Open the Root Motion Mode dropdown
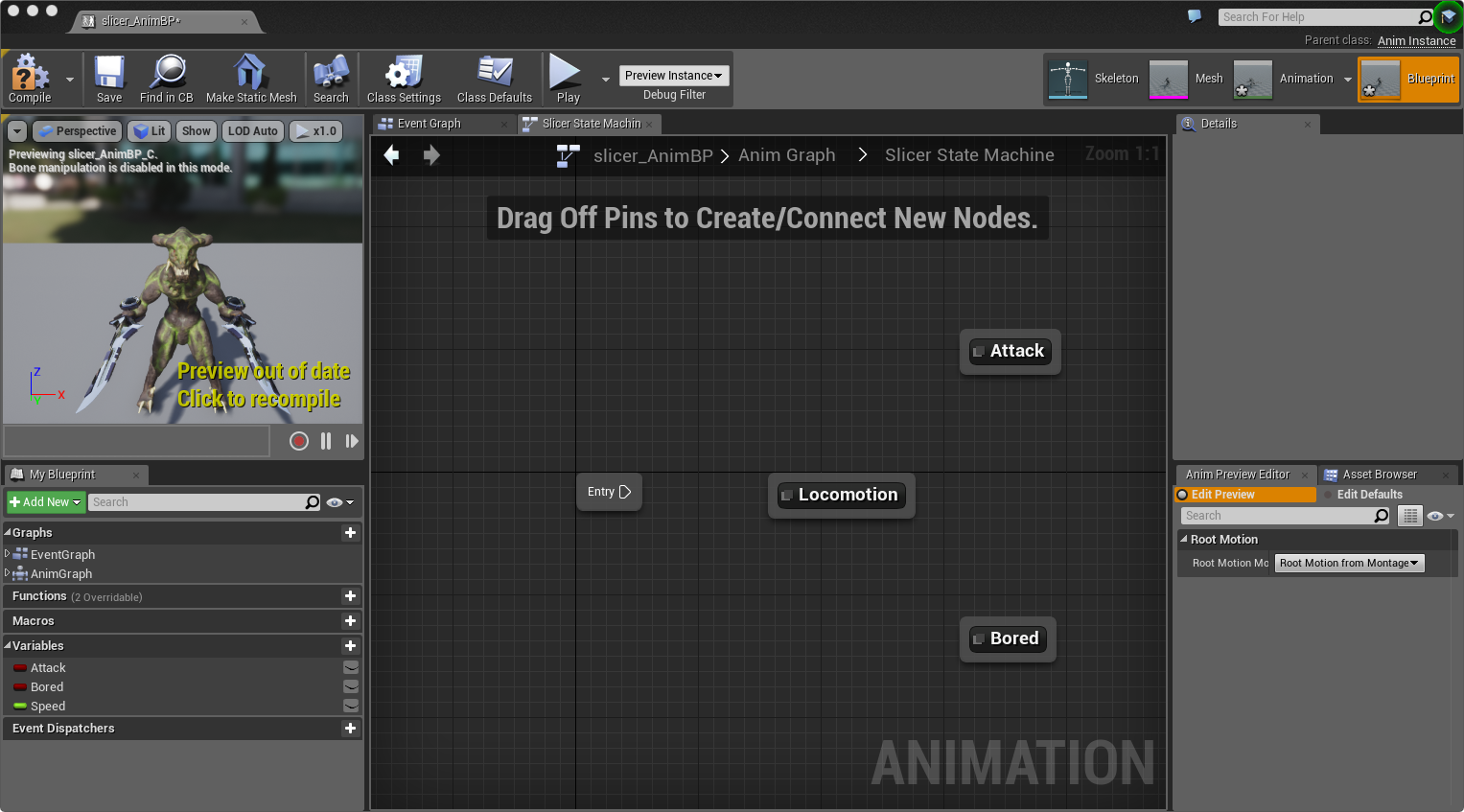The height and width of the screenshot is (812, 1464). tap(1349, 564)
